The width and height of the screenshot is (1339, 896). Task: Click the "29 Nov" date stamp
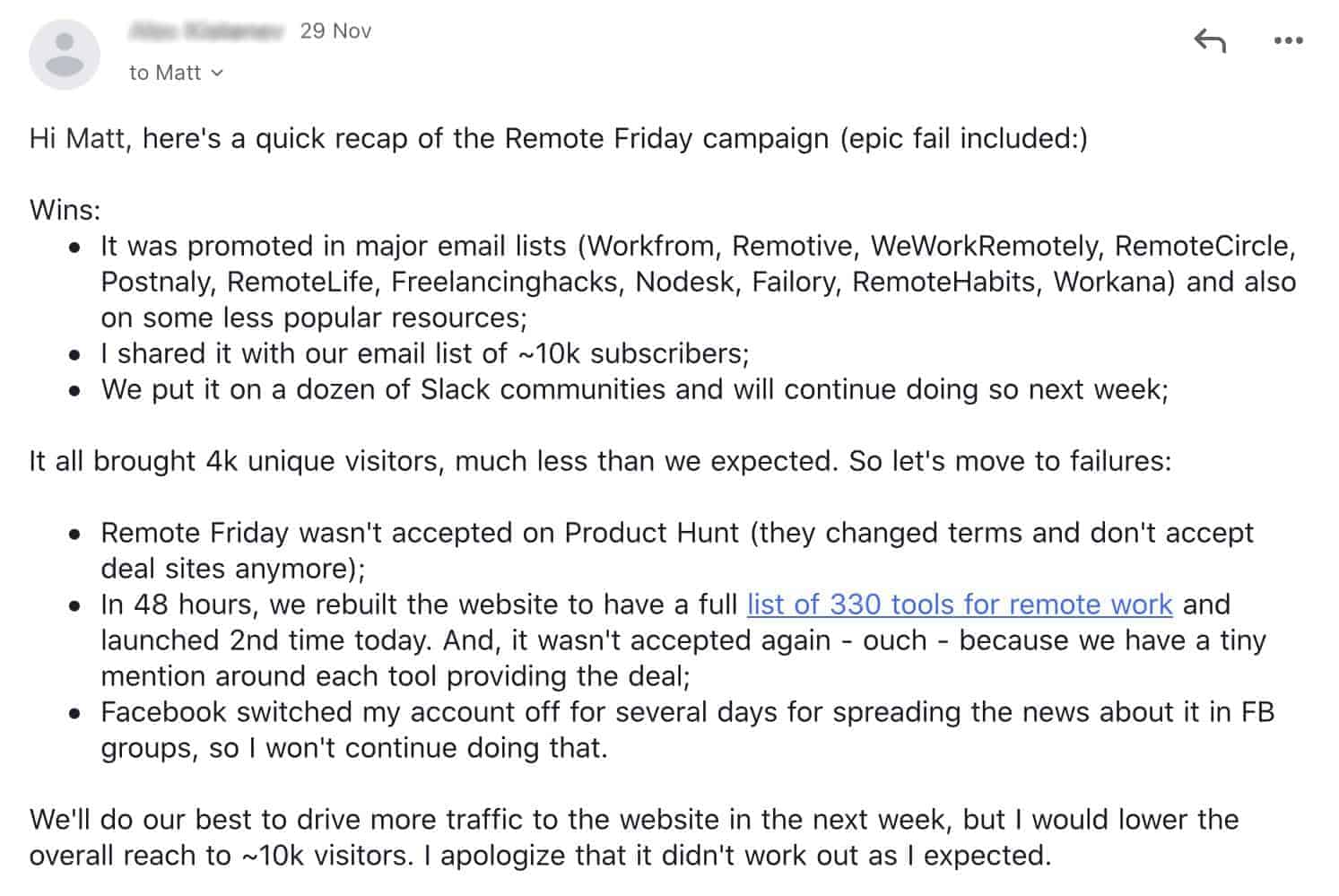tap(335, 31)
